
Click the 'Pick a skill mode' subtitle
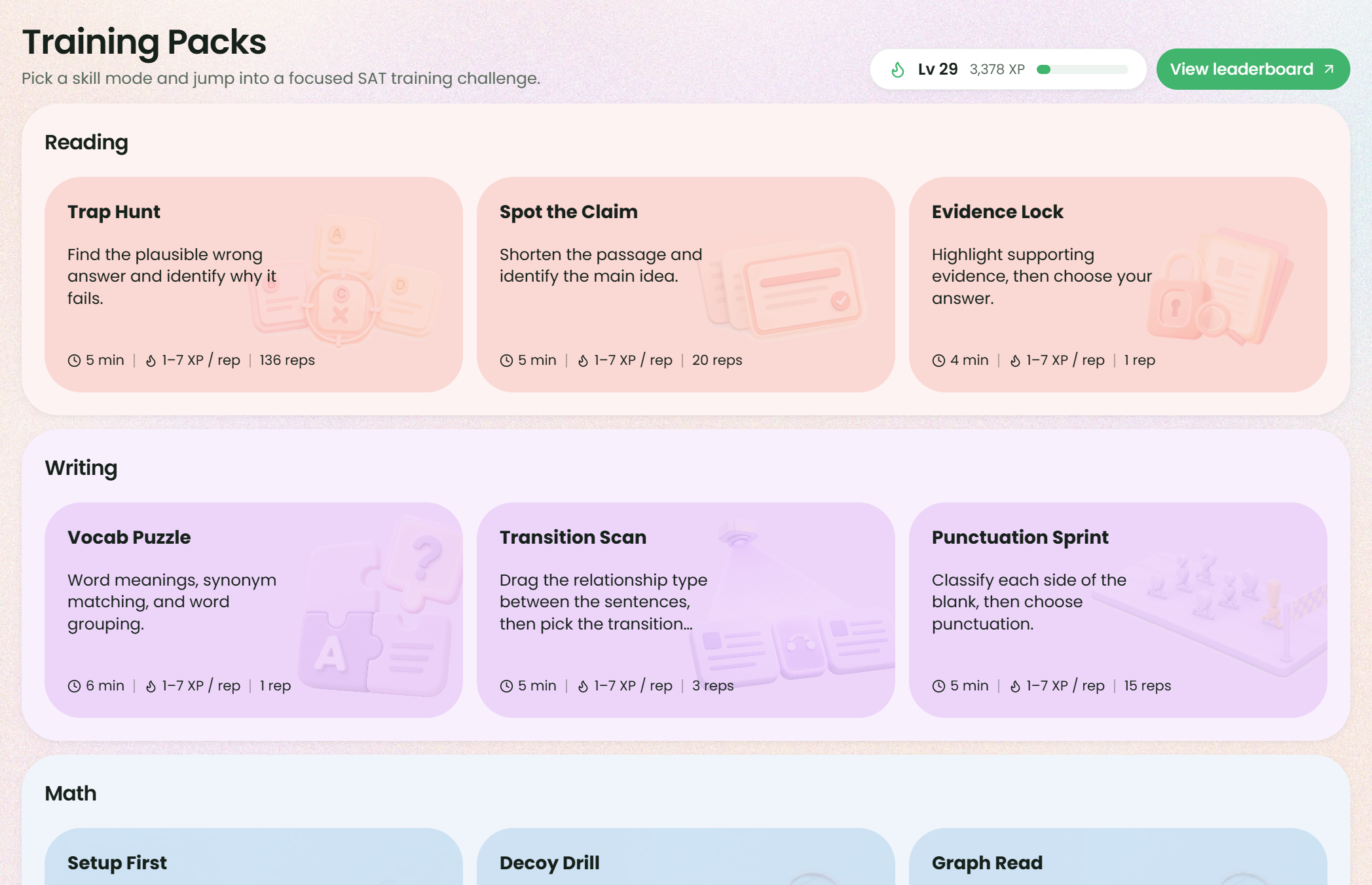coord(281,79)
